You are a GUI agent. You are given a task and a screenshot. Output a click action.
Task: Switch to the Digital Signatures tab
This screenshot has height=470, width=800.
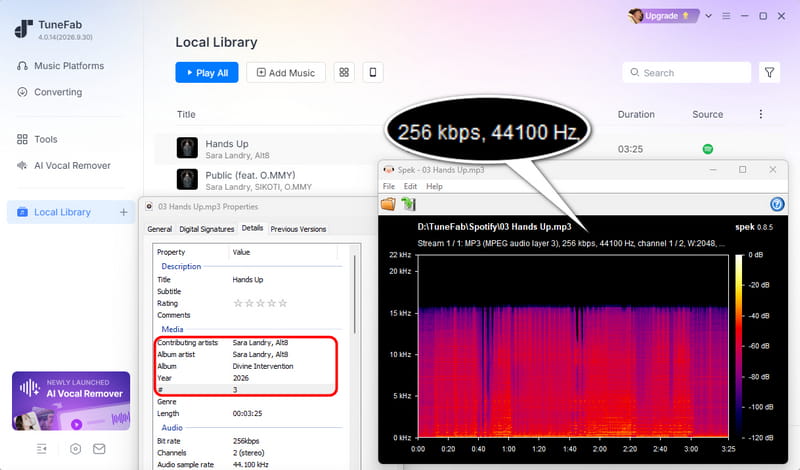(207, 229)
